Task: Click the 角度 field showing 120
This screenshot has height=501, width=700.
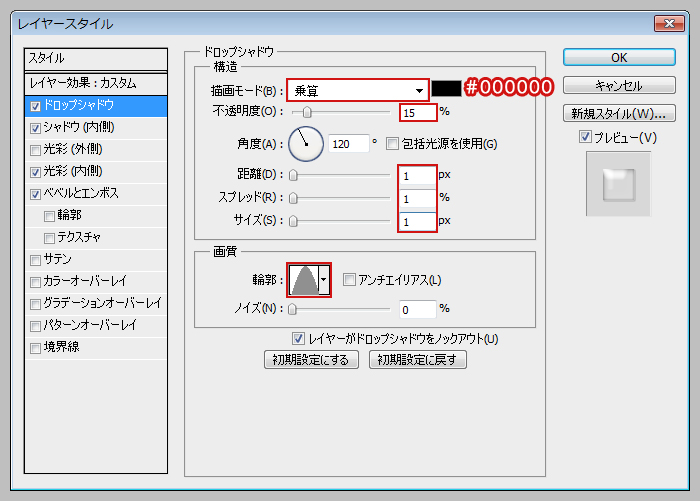Action: (349, 144)
